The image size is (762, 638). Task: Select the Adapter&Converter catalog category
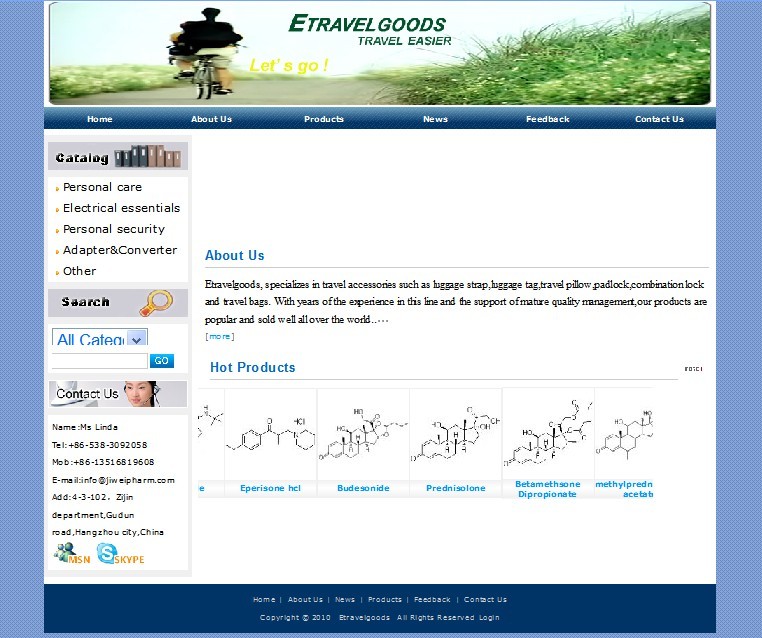119,250
